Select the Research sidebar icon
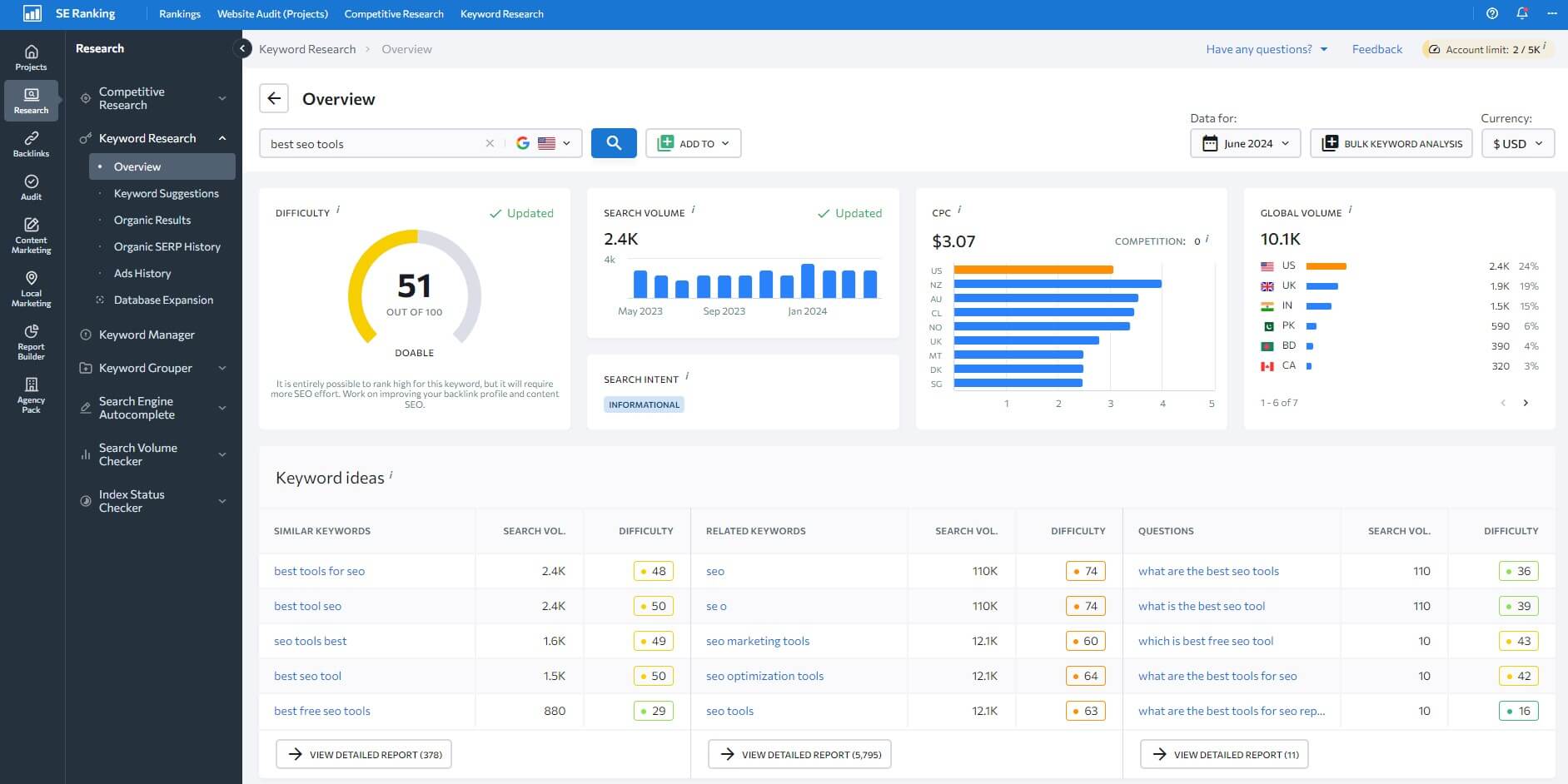The height and width of the screenshot is (784, 1568). coord(31,101)
